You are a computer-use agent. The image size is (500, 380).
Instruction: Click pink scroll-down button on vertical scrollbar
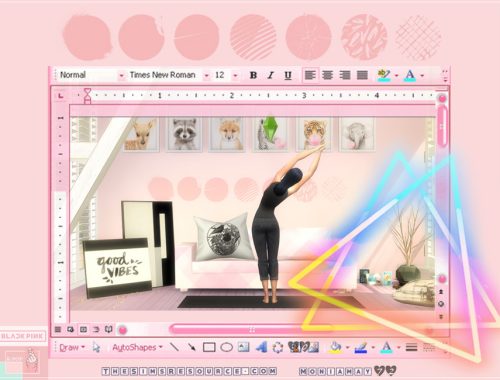(442, 279)
